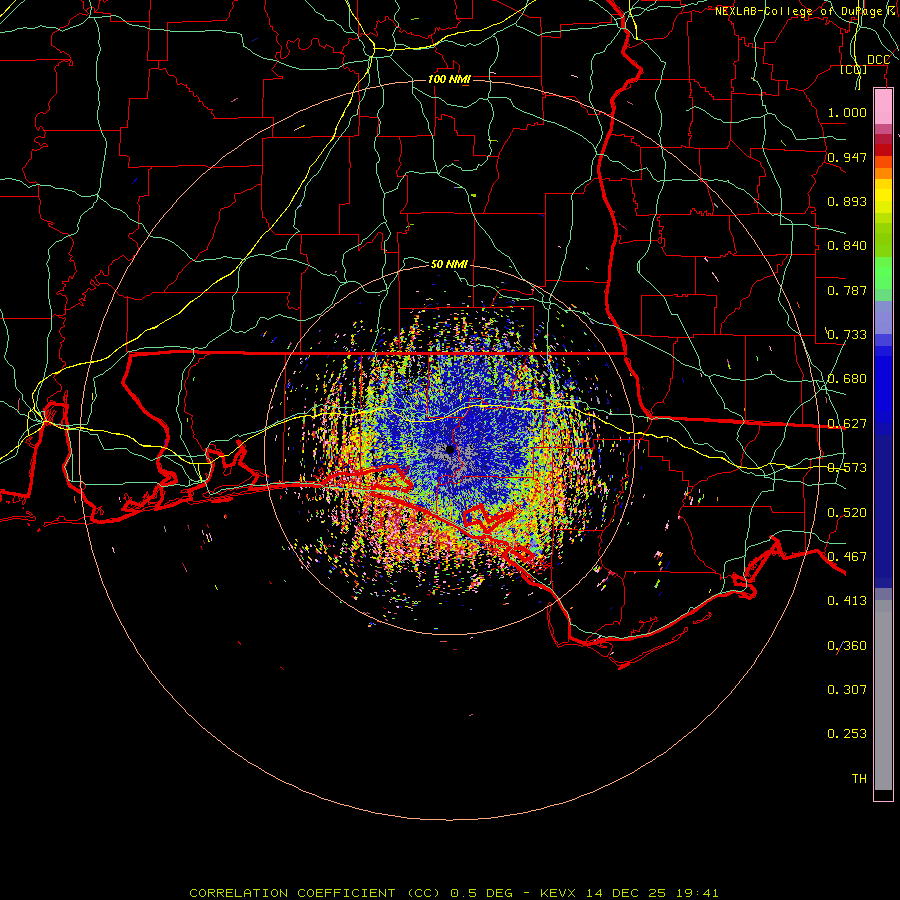Pick the red segment of the color bar
The height and width of the screenshot is (900, 900).
[883, 149]
